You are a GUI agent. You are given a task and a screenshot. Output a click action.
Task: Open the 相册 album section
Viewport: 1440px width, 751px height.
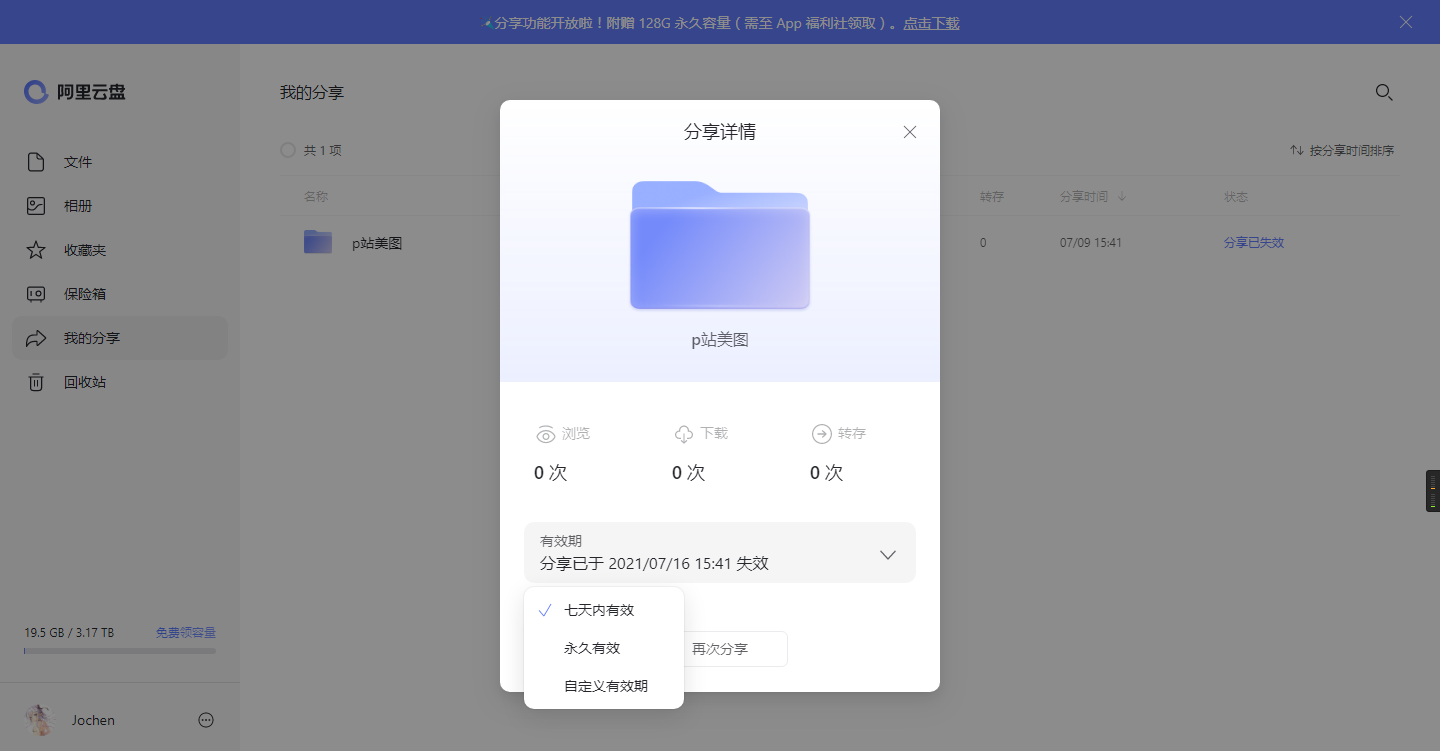[x=78, y=206]
